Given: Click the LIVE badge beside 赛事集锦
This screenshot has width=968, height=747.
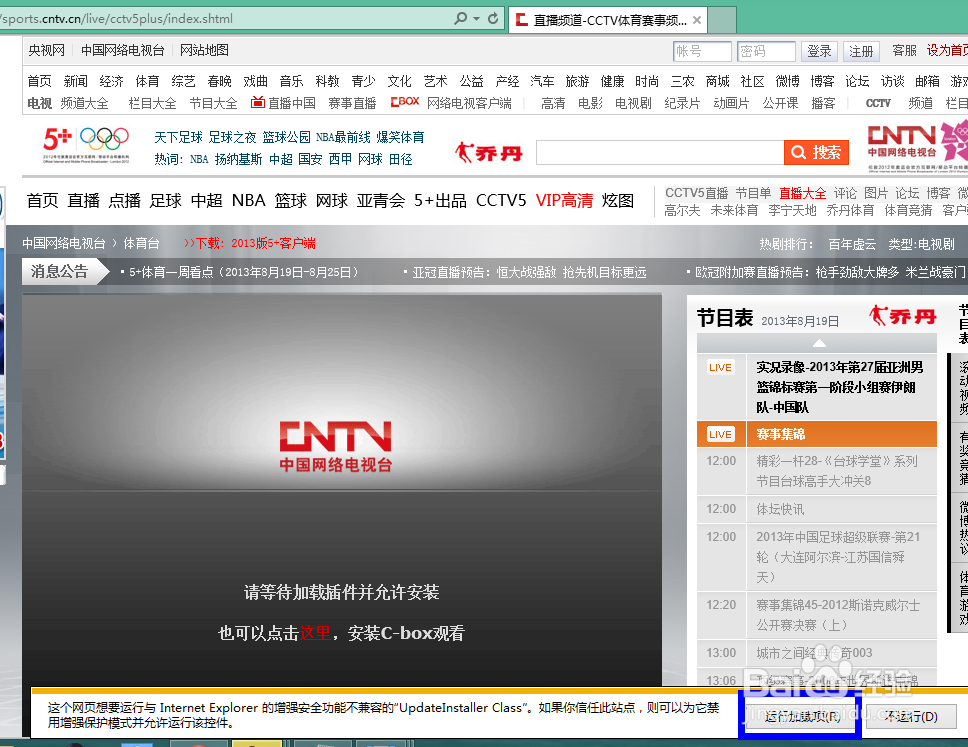Looking at the screenshot, I should (x=720, y=435).
